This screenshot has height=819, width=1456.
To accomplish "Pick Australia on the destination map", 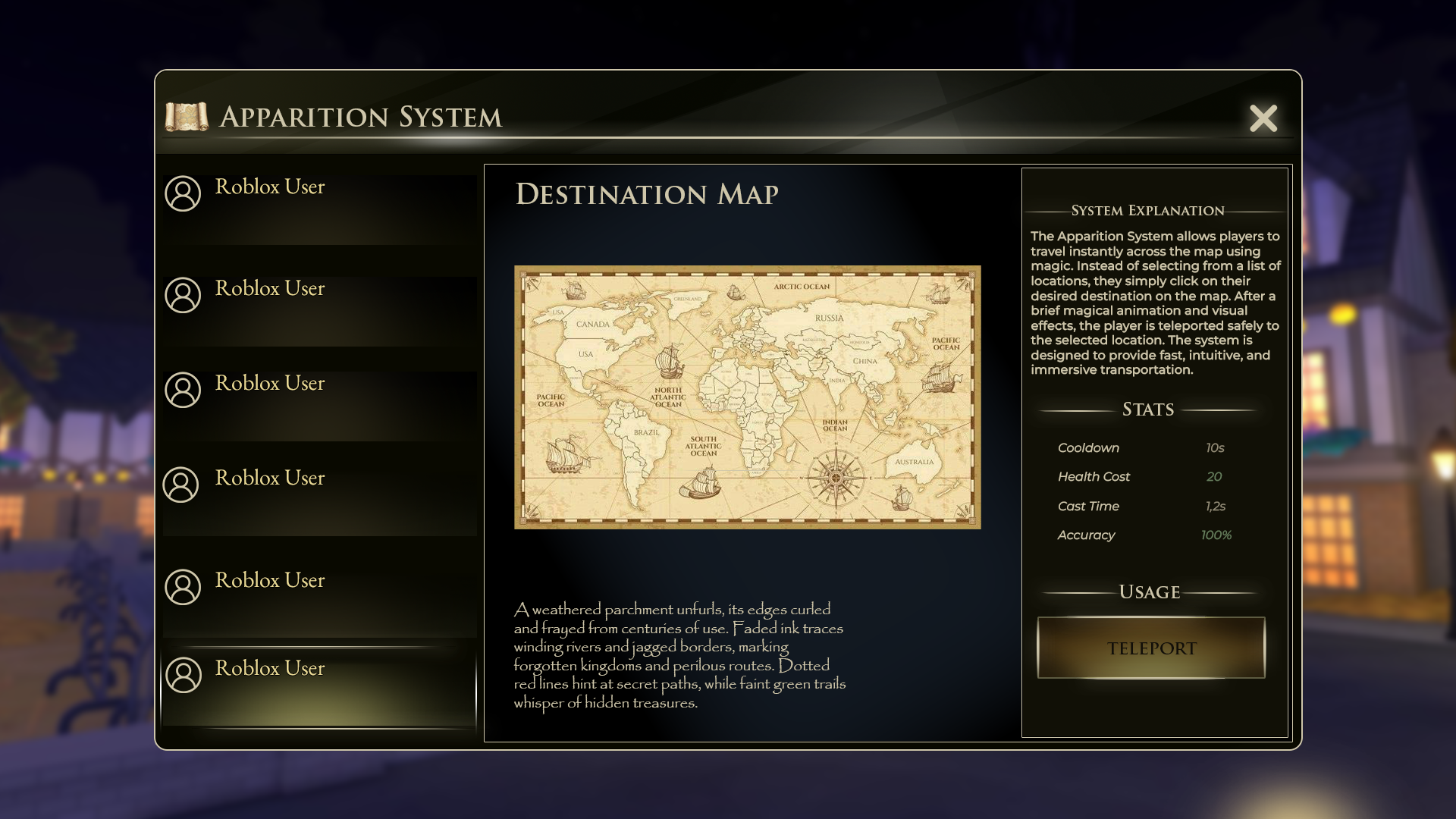I will point(914,462).
